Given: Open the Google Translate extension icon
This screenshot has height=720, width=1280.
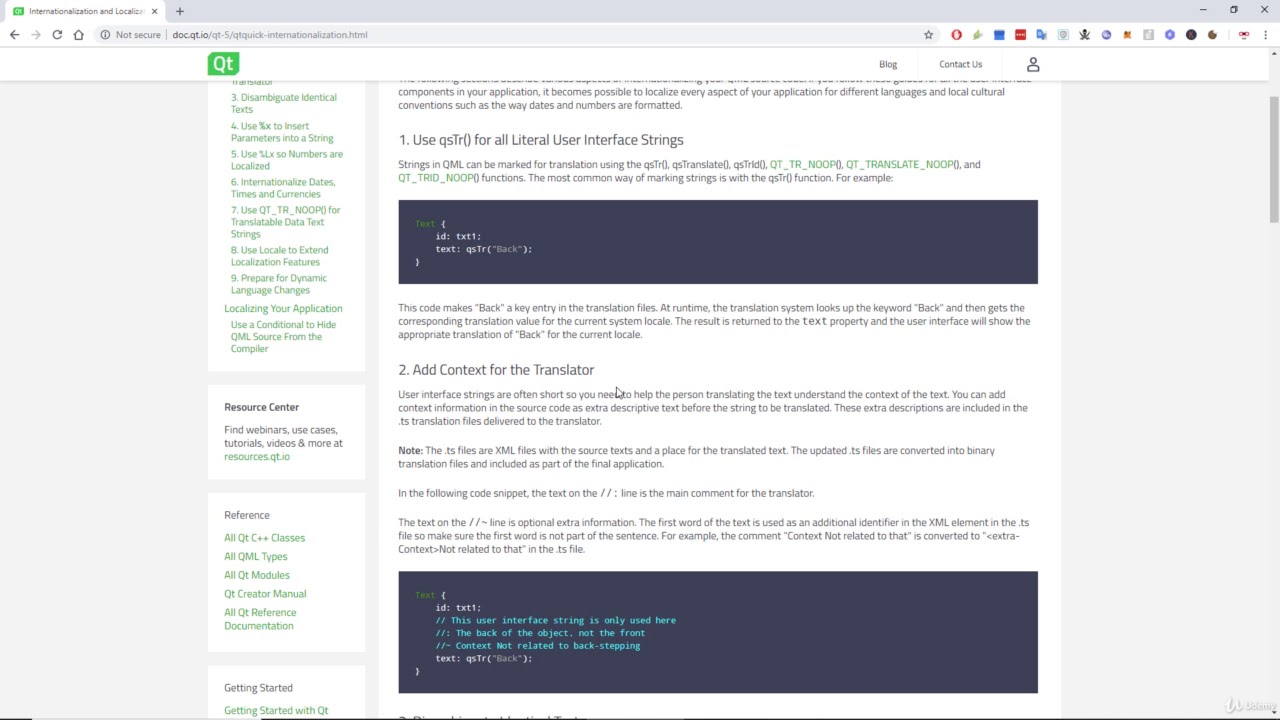Looking at the screenshot, I should [1041, 35].
